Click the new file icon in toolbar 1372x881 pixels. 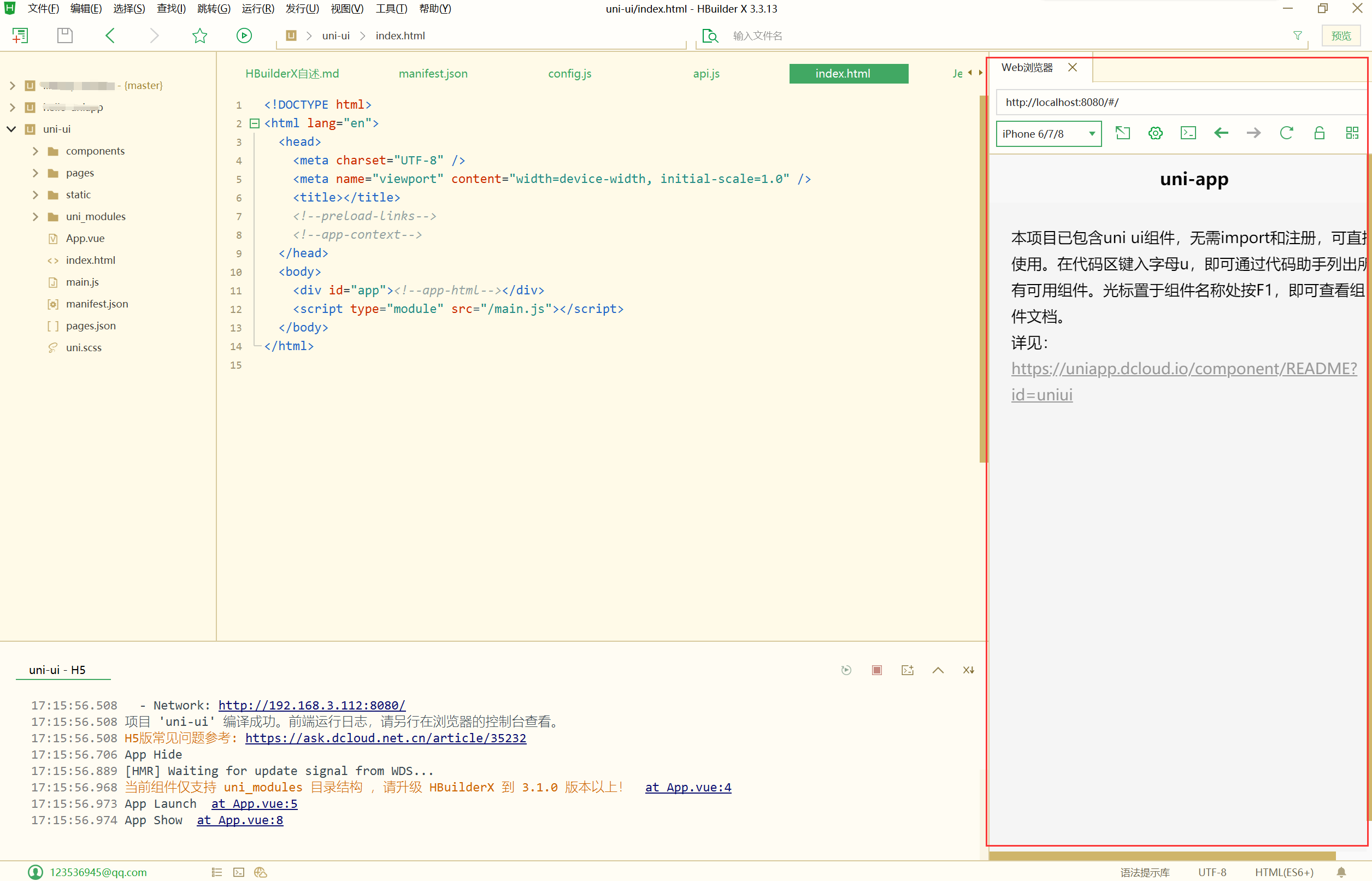[20, 36]
